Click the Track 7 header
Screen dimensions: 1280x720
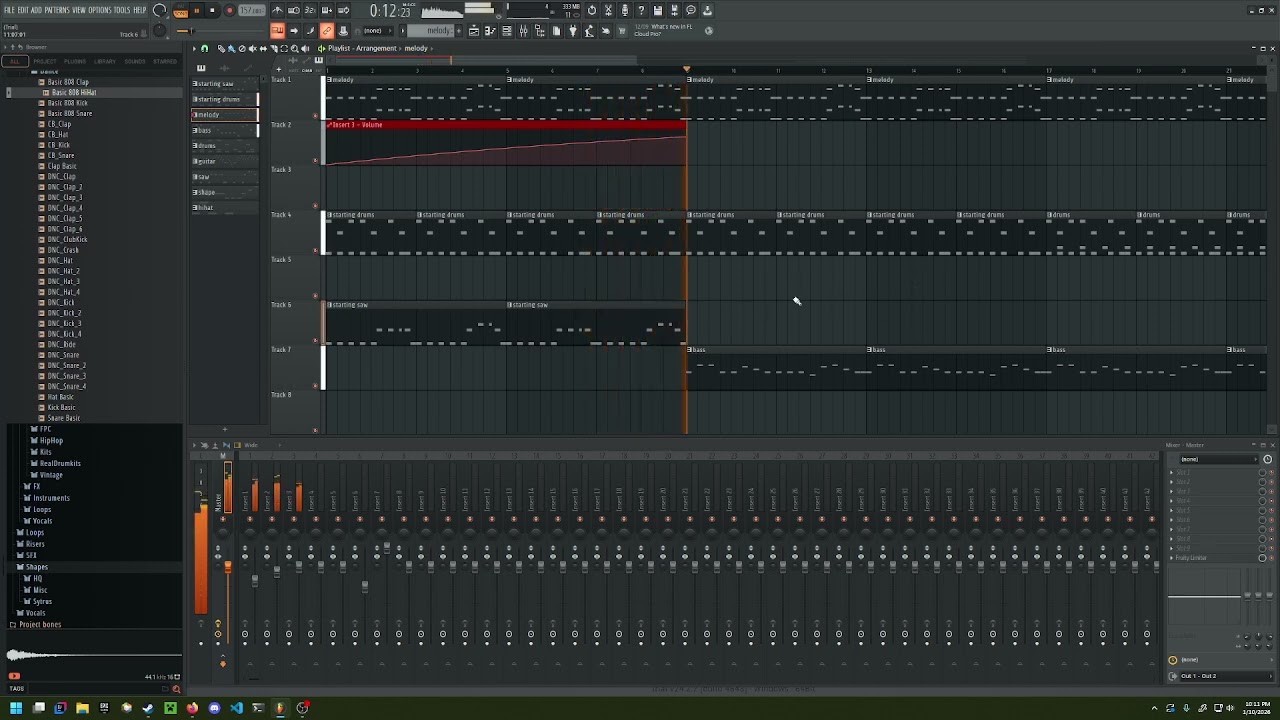pyautogui.click(x=294, y=367)
